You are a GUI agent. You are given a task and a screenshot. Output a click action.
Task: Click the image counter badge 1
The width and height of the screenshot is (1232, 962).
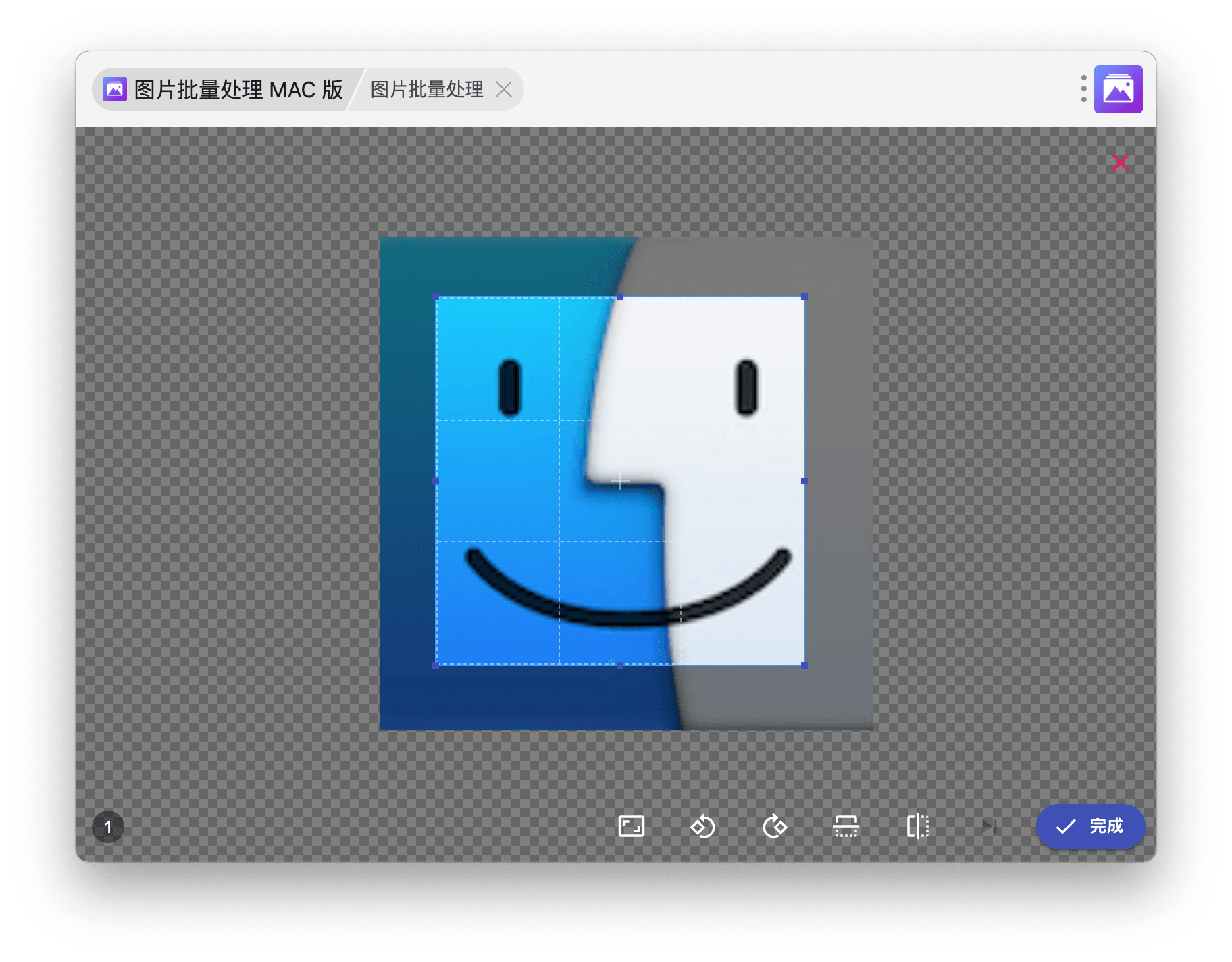108,827
